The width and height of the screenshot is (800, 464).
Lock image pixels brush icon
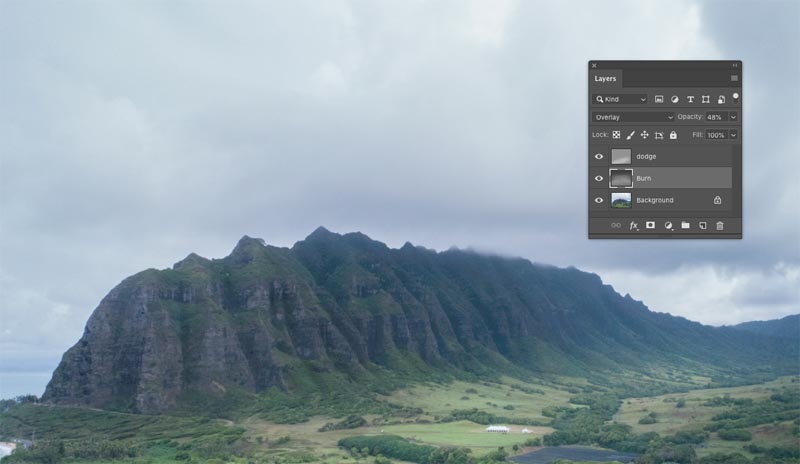[x=631, y=135]
